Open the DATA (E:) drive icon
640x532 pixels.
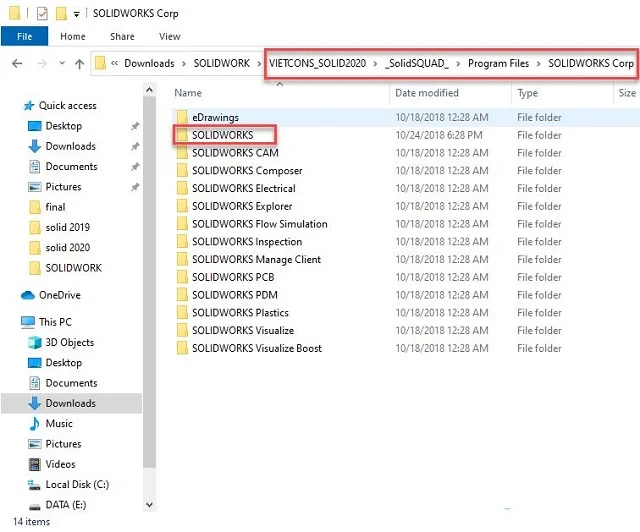pos(35,506)
